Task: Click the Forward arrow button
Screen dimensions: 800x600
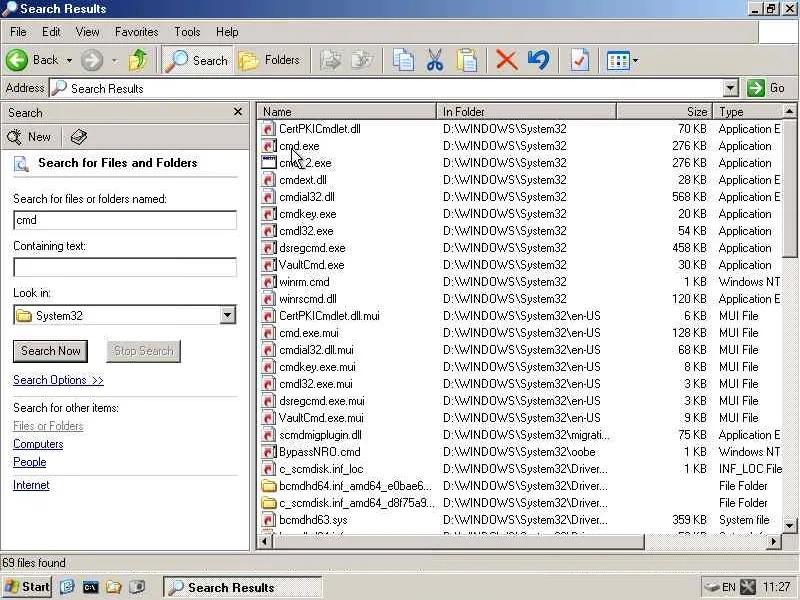Action: 92,60
